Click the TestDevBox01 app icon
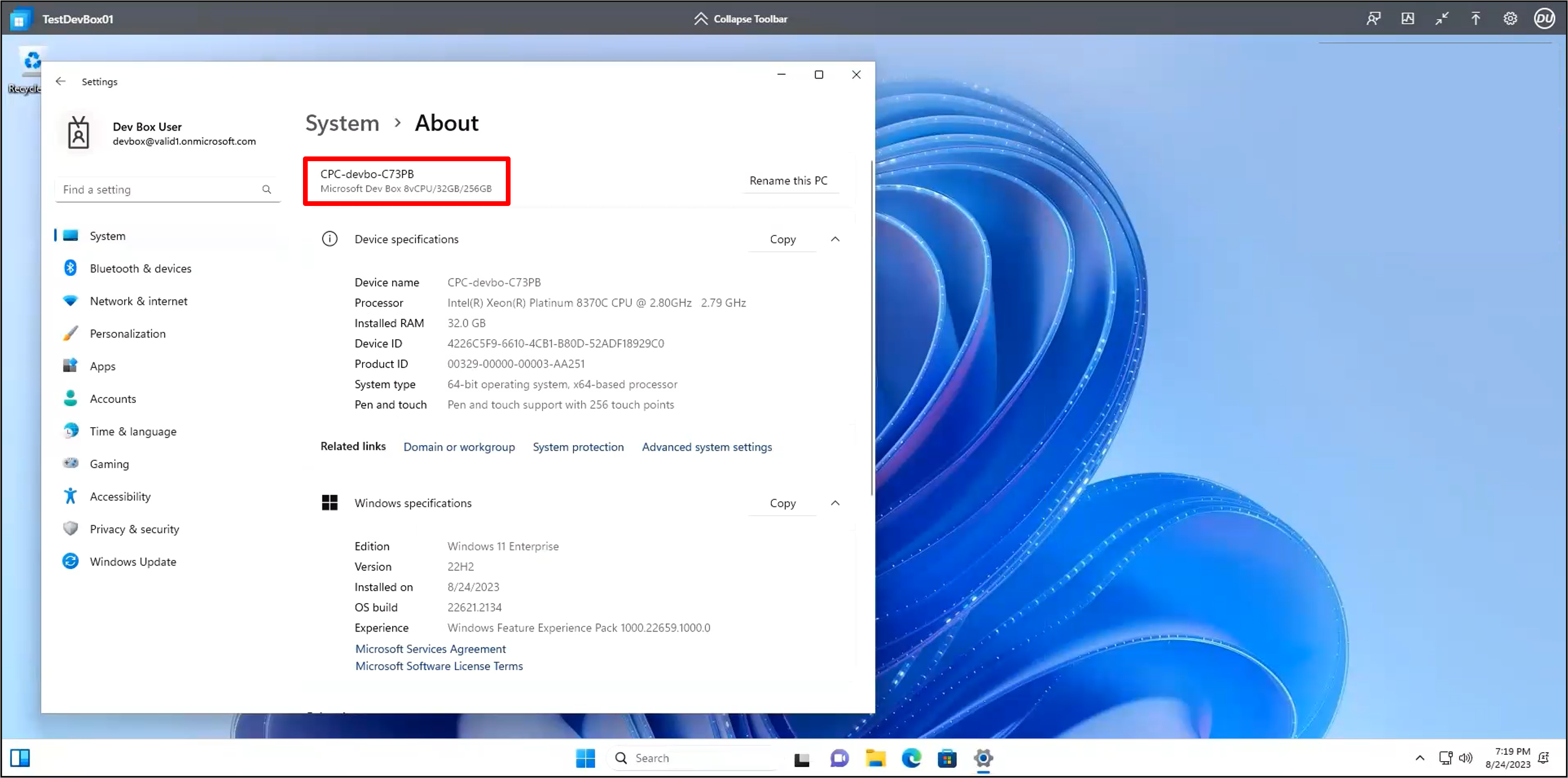1568x778 pixels. pyautogui.click(x=20, y=19)
